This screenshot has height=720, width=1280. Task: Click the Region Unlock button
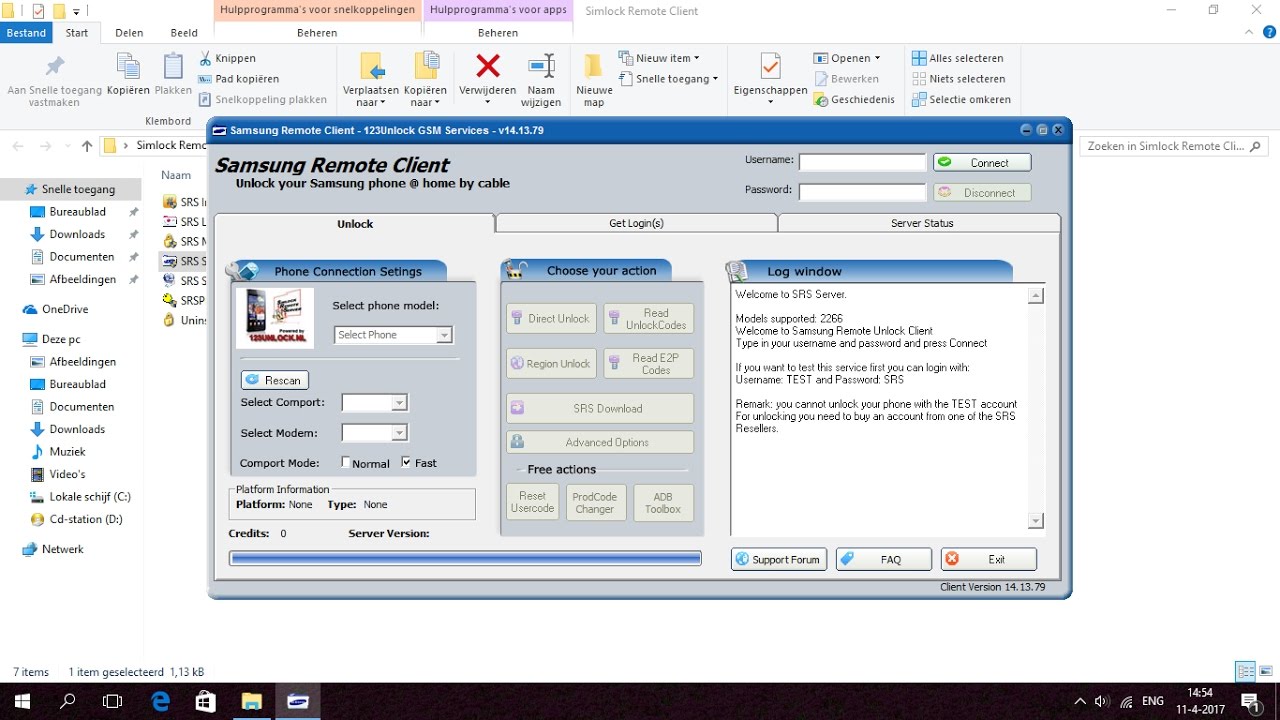point(551,364)
